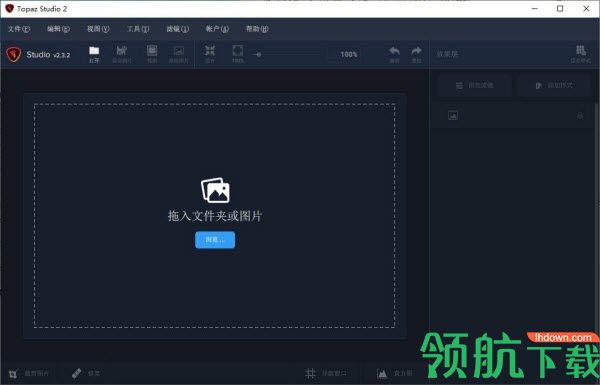
Task: Open the 文件(F) menu
Action: point(19,29)
